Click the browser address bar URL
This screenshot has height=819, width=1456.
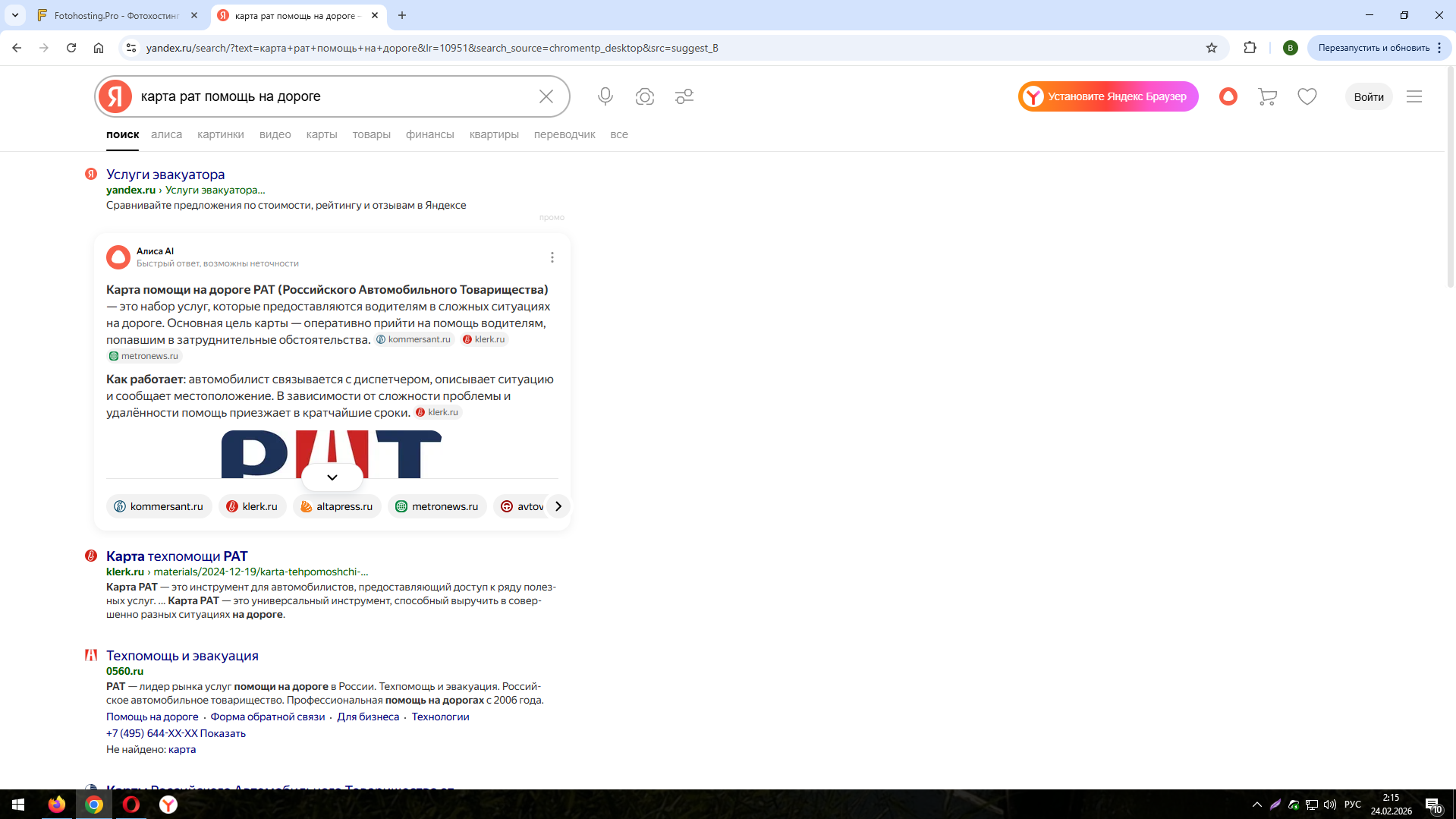click(x=432, y=48)
